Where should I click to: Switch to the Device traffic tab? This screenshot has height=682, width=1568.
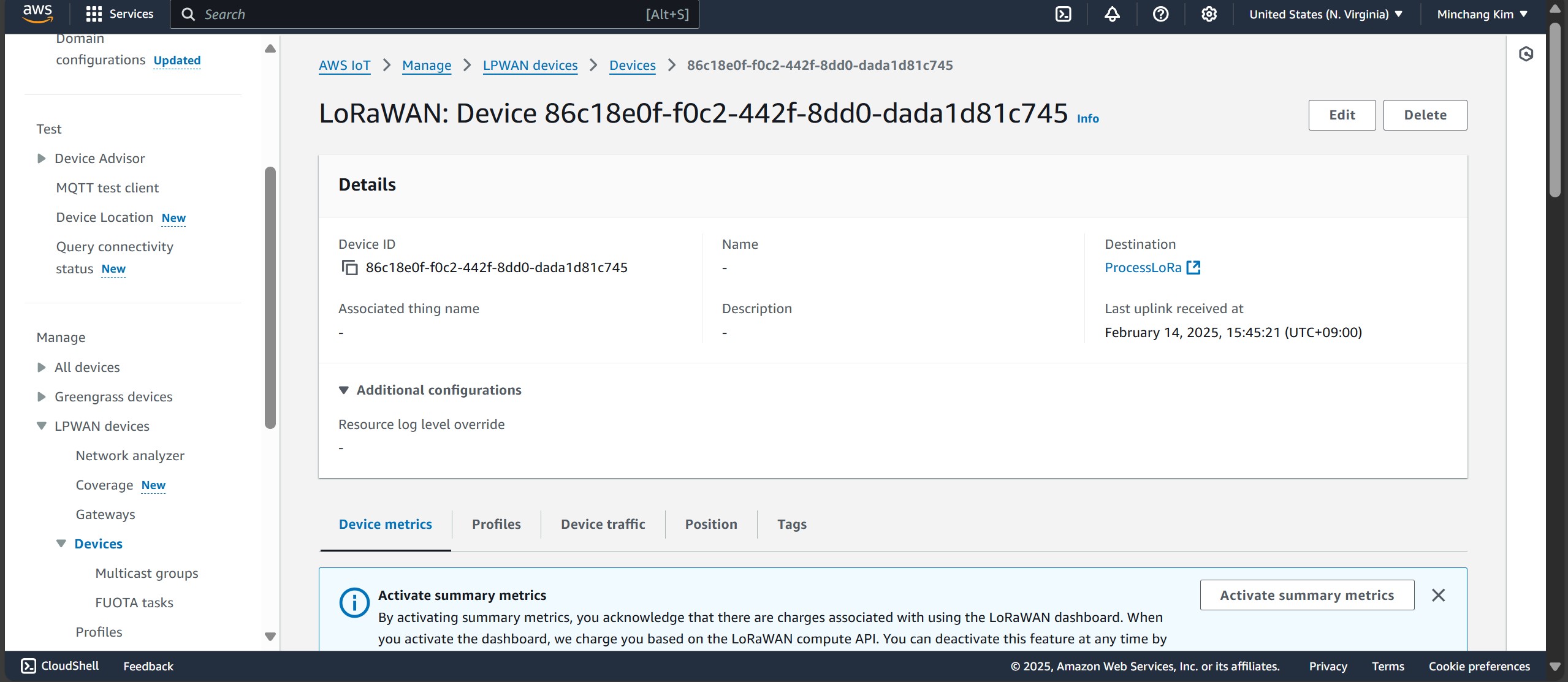[603, 525]
